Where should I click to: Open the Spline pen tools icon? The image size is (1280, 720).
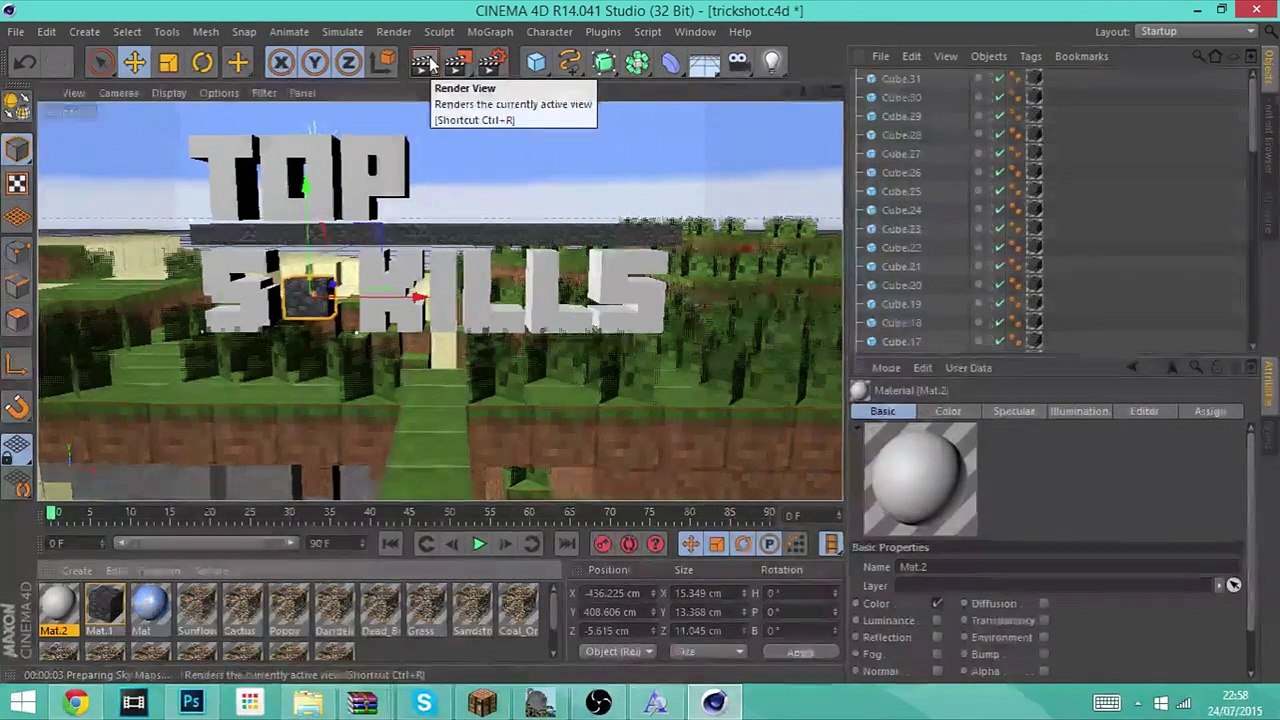pyautogui.click(x=570, y=63)
